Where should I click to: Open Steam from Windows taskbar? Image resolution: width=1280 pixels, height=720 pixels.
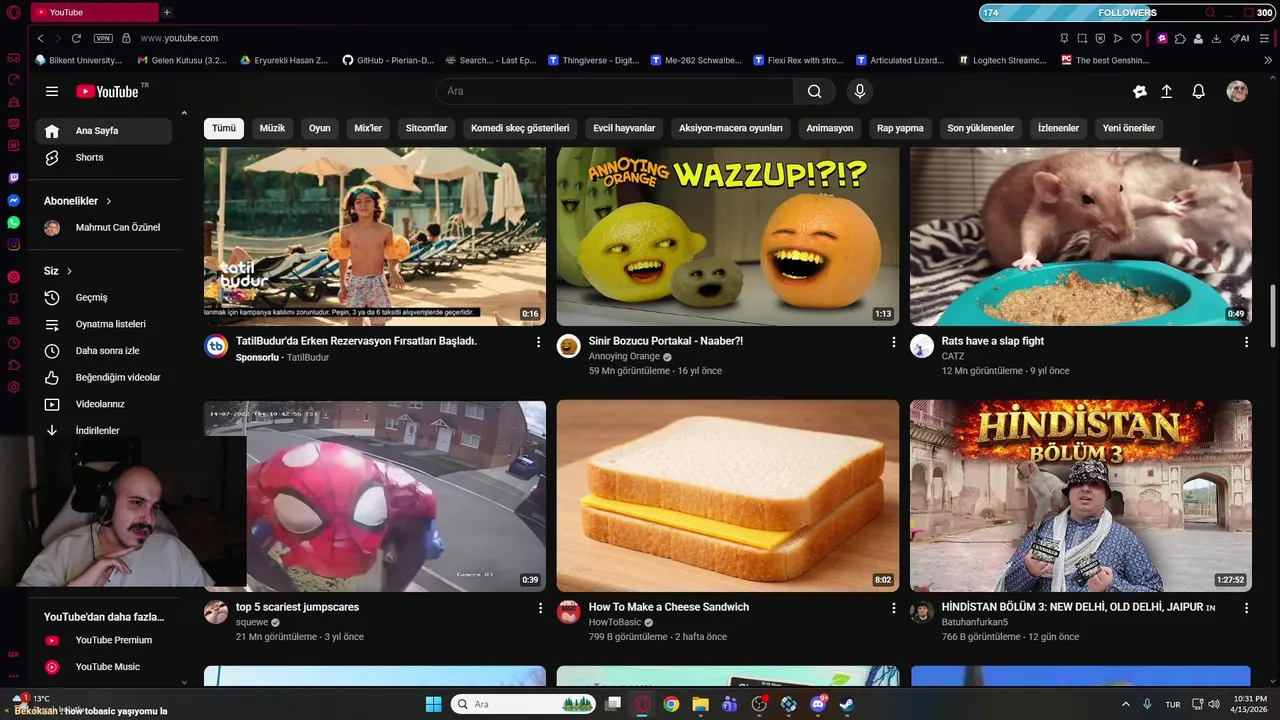[x=847, y=704]
